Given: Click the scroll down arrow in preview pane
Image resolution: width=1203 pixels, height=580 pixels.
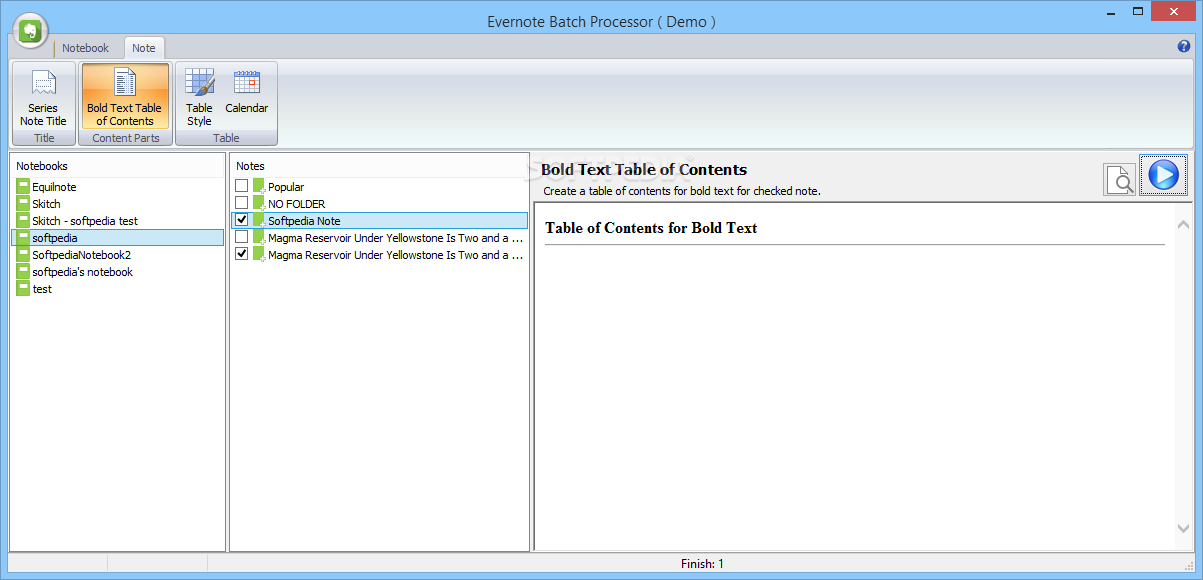Looking at the screenshot, I should (1184, 528).
